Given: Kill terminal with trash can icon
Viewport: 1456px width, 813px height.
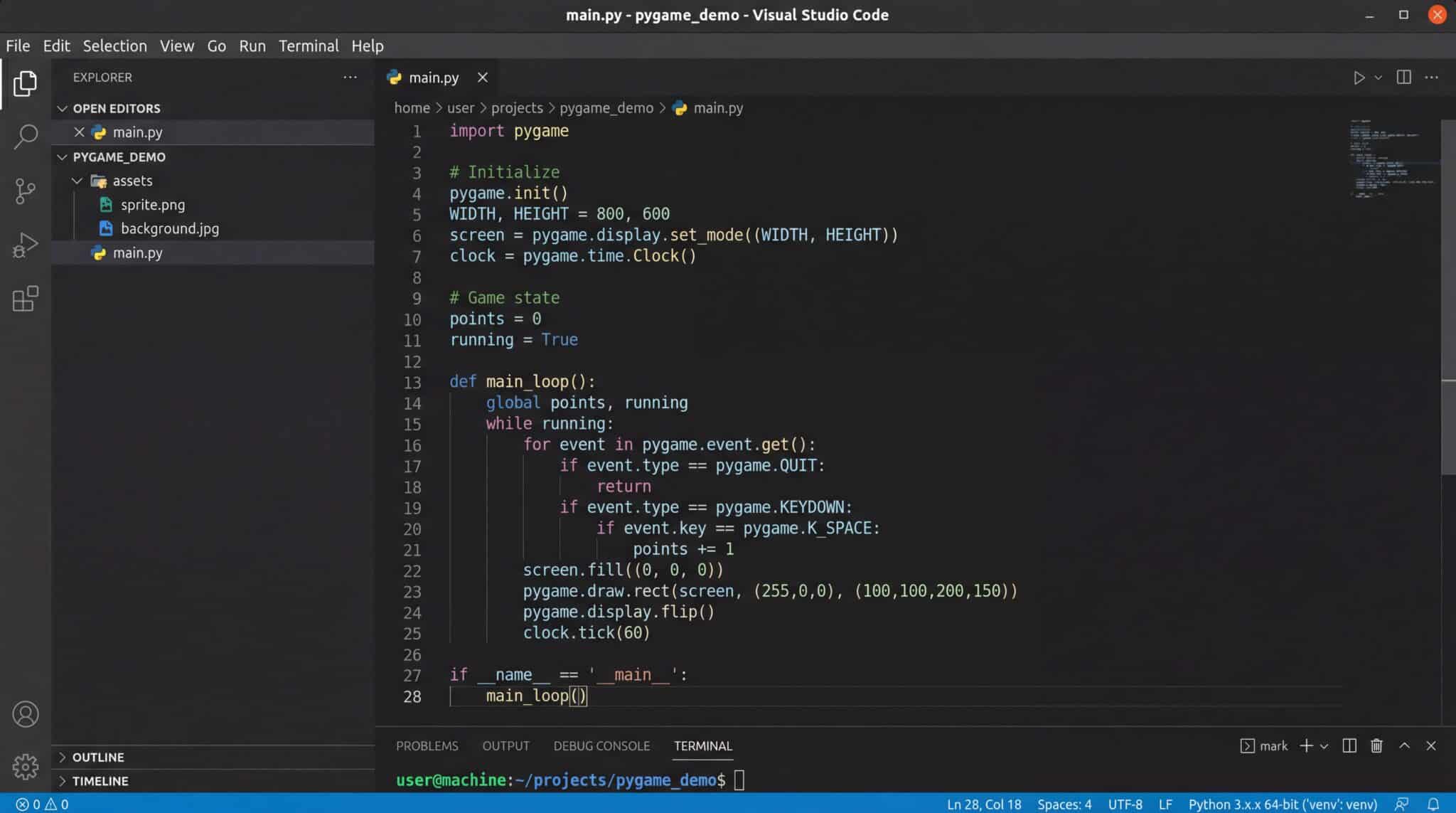Looking at the screenshot, I should [1376, 745].
